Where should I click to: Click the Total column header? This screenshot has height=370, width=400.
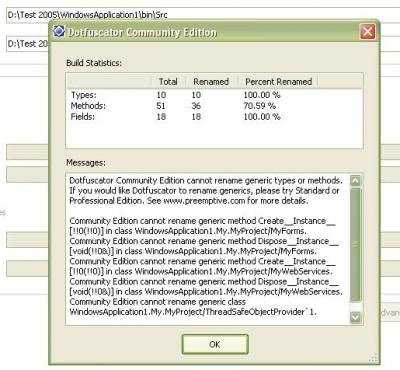168,82
